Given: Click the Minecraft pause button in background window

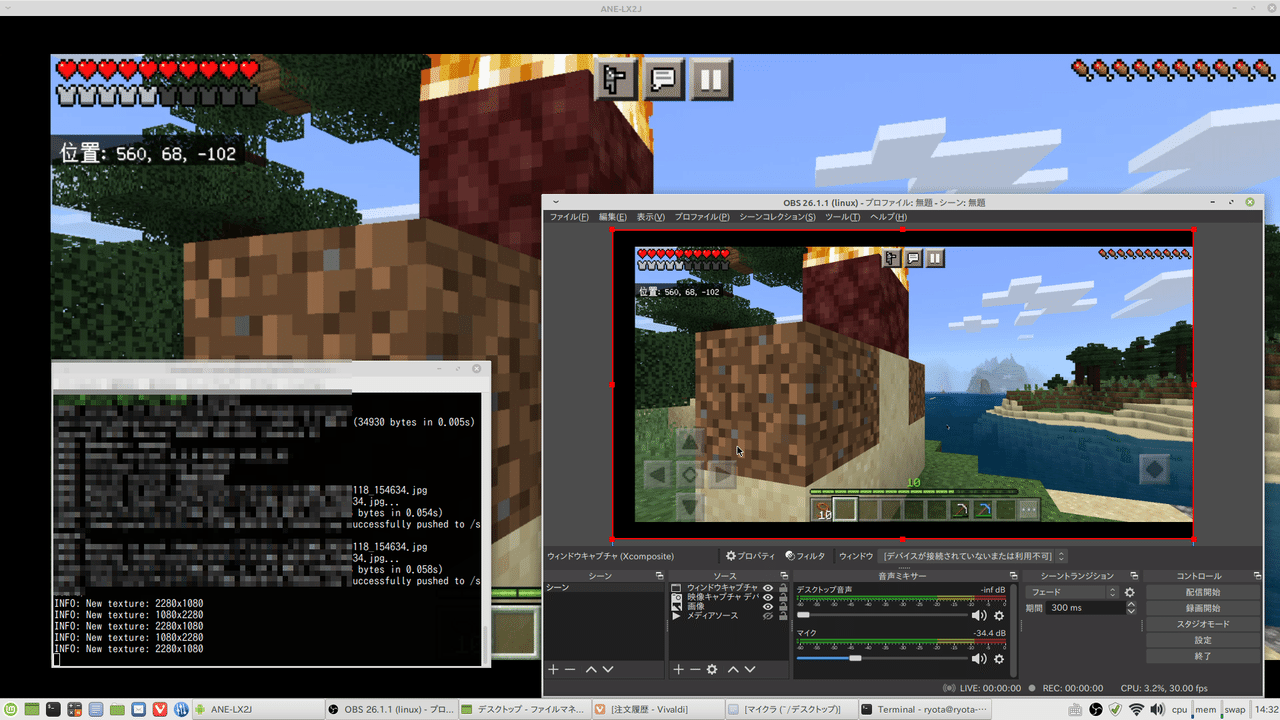Looking at the screenshot, I should tap(710, 79).
